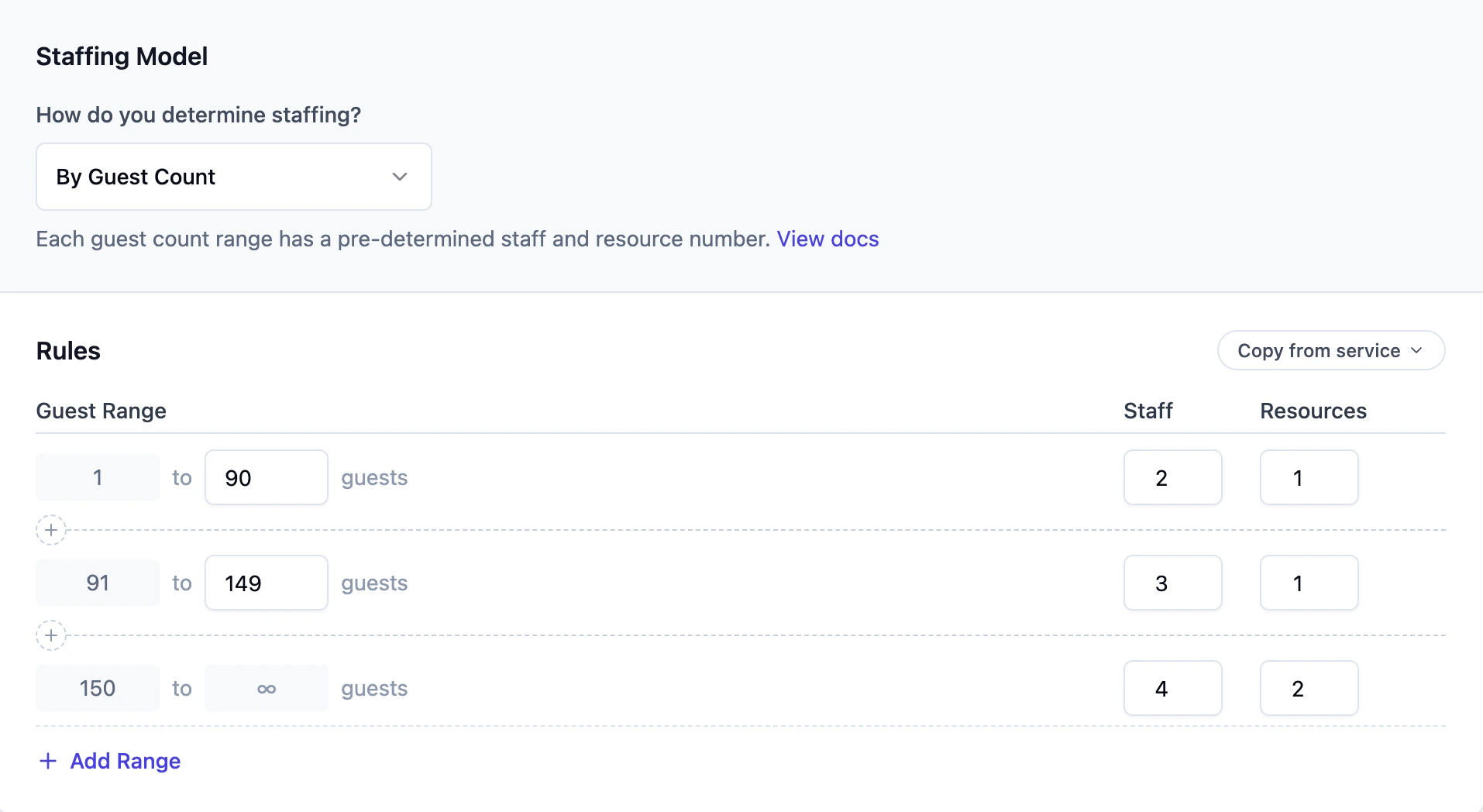The width and height of the screenshot is (1483, 812).
Task: Open the staffing method dropdown
Action: (232, 177)
